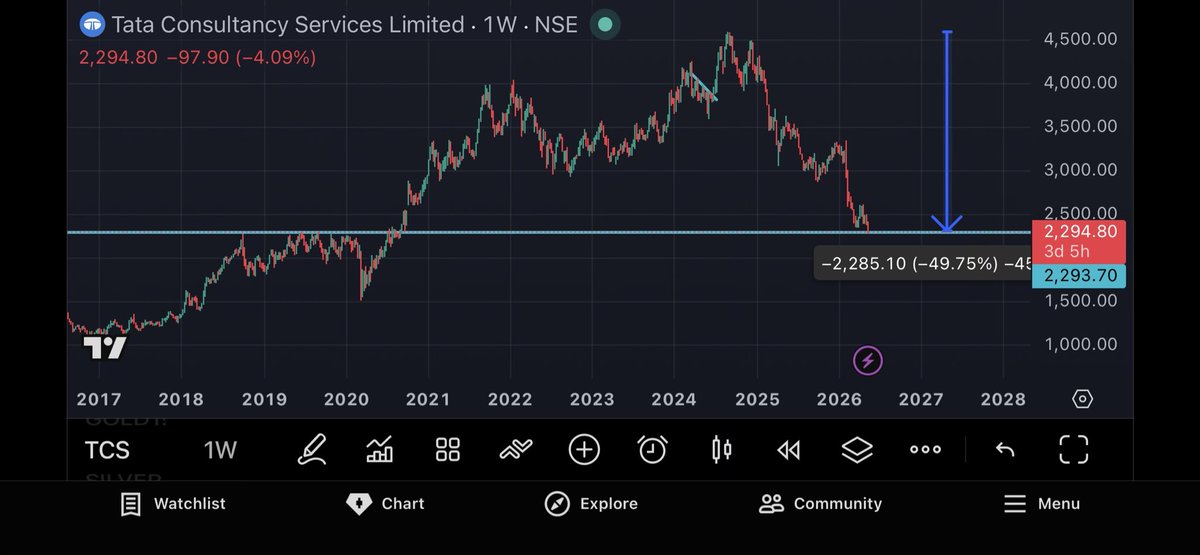Tap the green market status indicator

pyautogui.click(x=603, y=24)
